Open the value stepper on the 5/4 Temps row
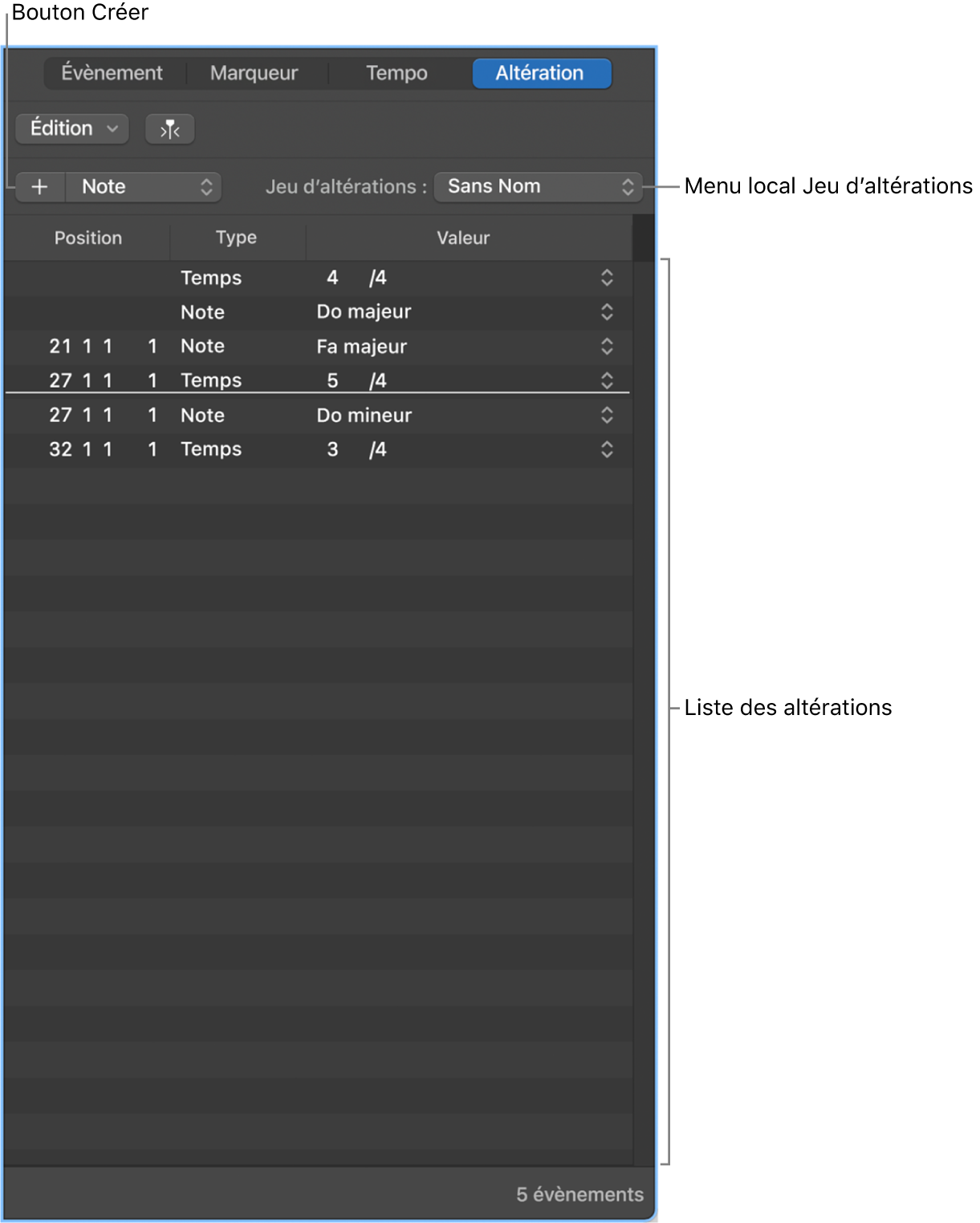Image resolution: width=980 pixels, height=1223 pixels. [608, 380]
